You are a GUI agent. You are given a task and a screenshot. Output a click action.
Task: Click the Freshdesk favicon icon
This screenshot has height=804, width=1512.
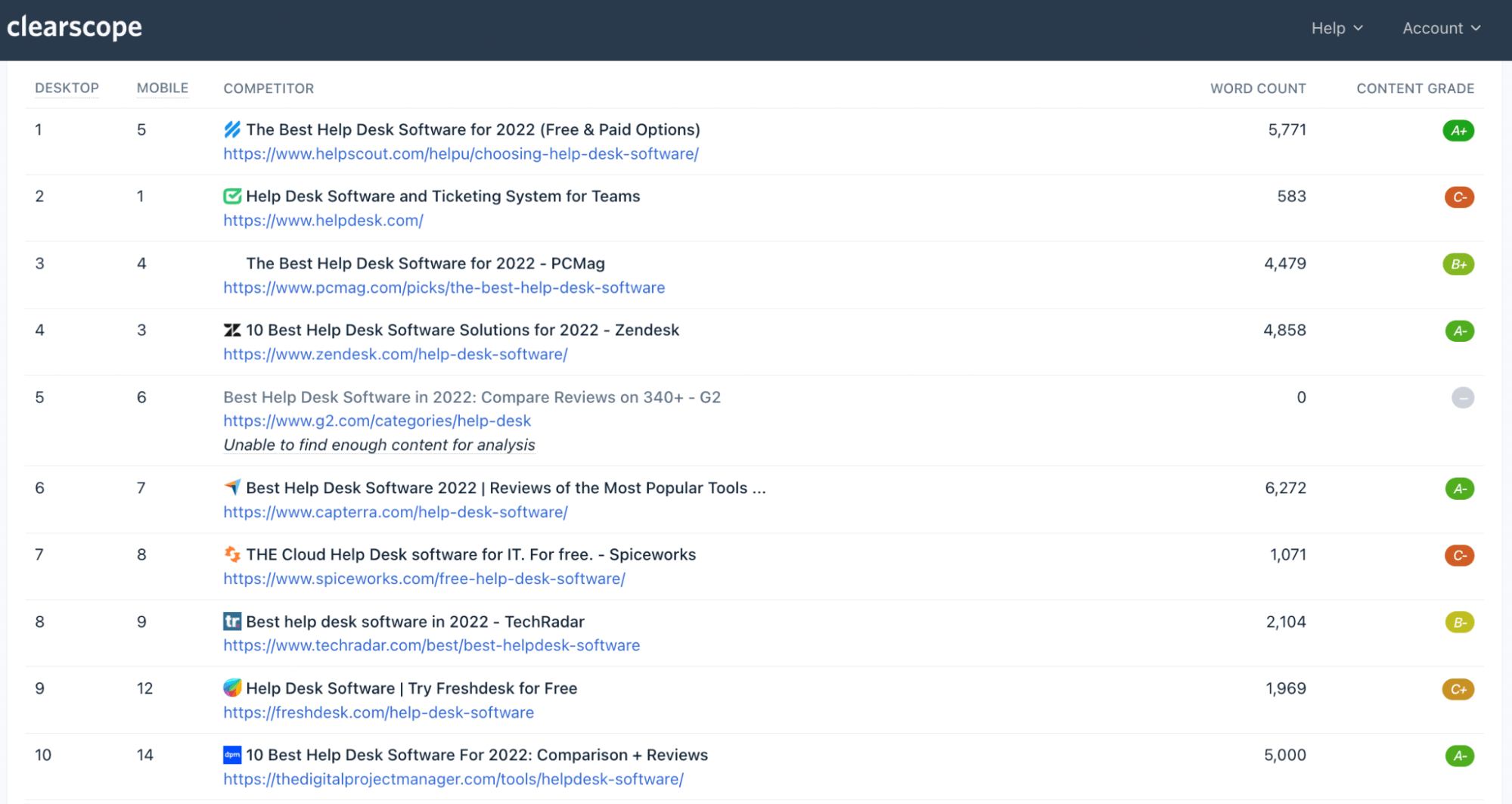(x=232, y=688)
